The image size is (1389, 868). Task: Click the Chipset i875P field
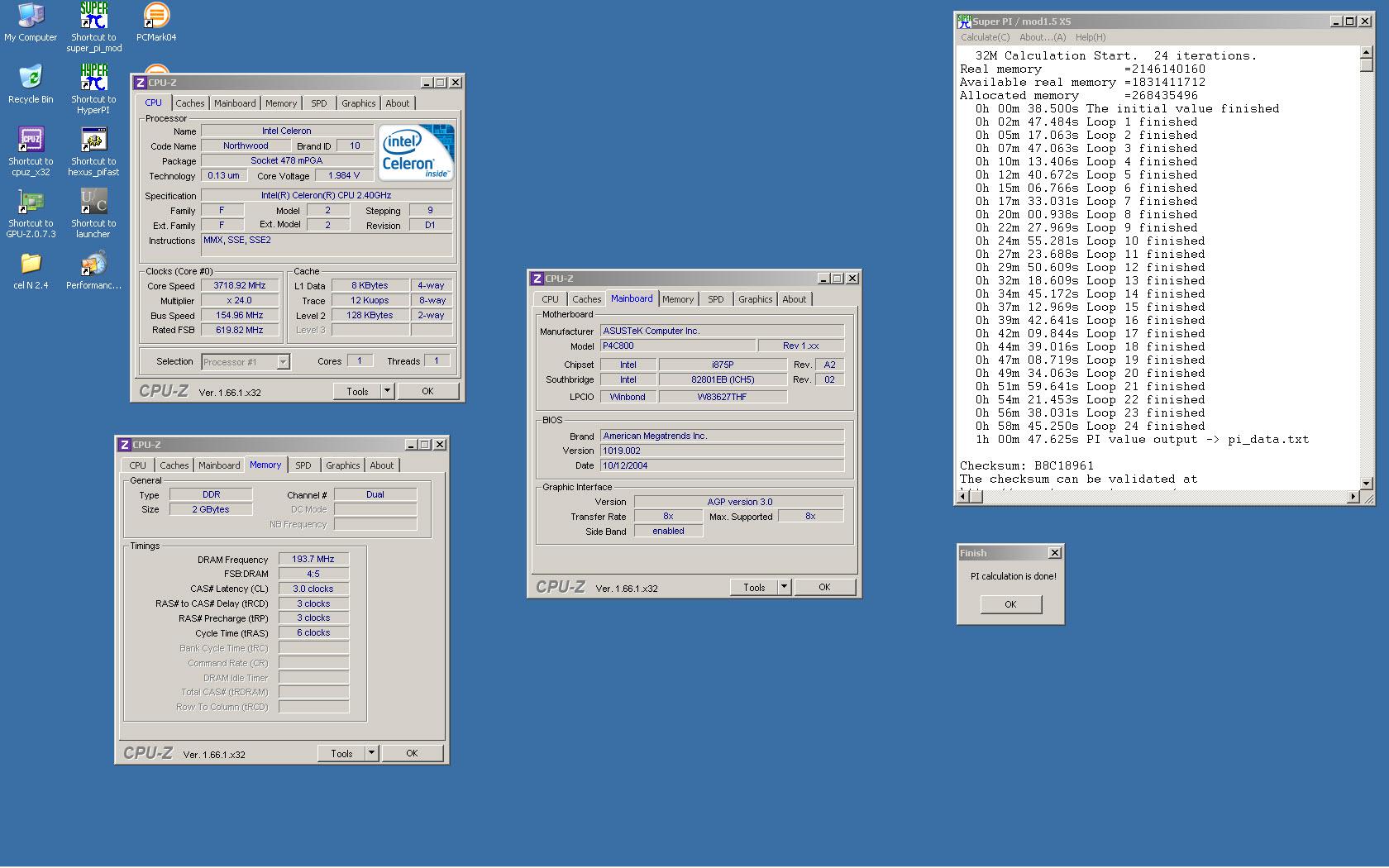point(723,365)
